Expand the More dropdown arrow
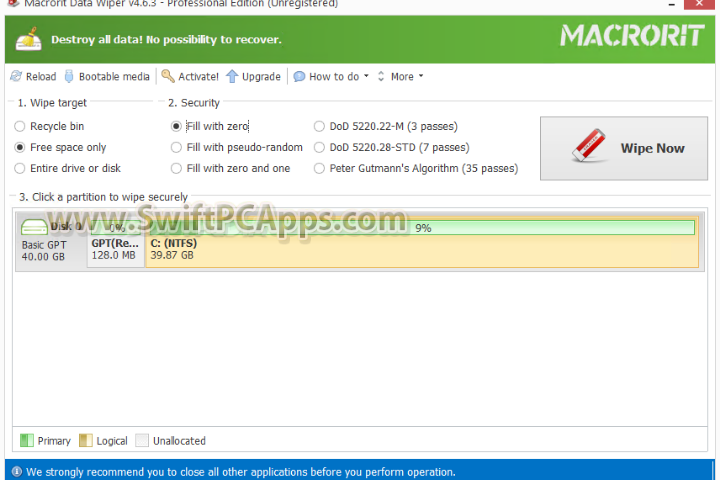The height and width of the screenshot is (480, 720). 421,76
